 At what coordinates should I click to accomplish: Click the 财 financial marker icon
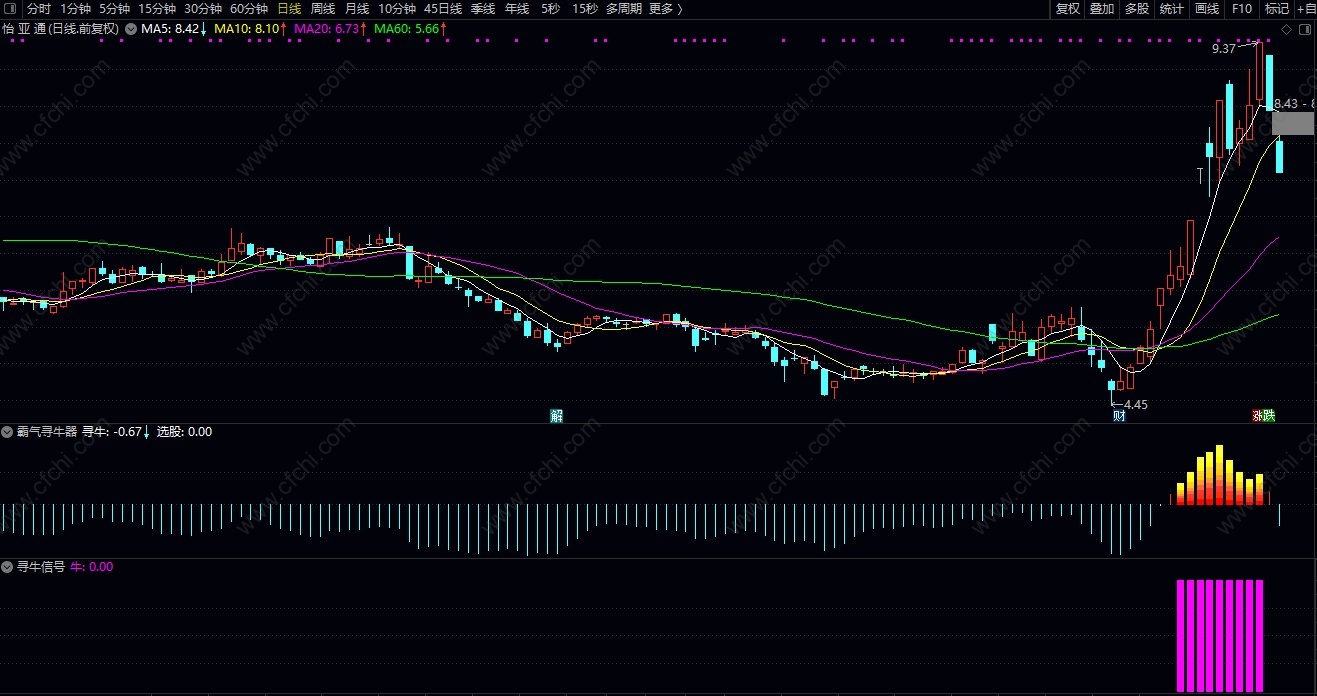1119,416
